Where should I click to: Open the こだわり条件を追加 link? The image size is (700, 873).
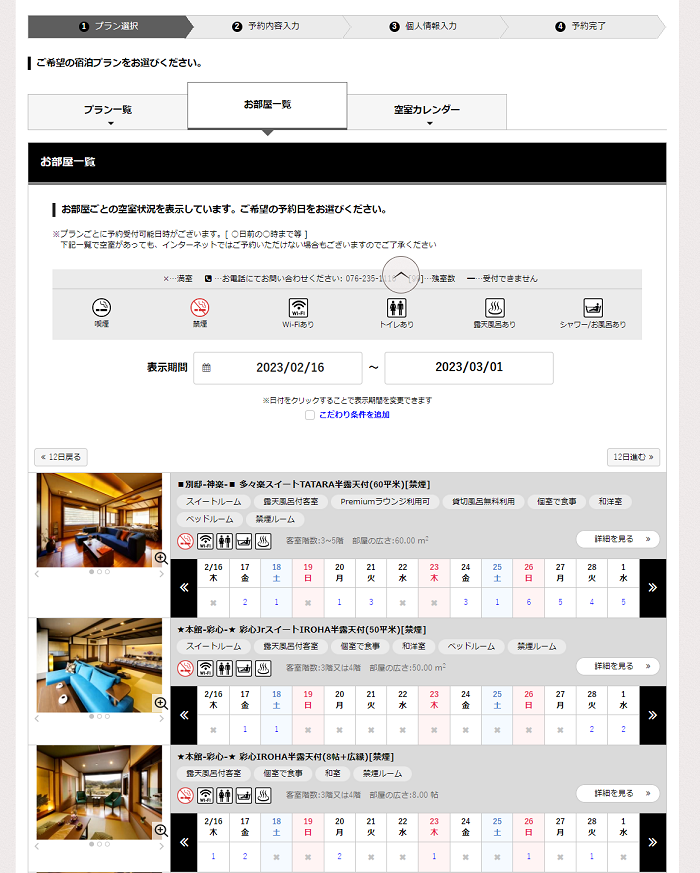pos(354,415)
